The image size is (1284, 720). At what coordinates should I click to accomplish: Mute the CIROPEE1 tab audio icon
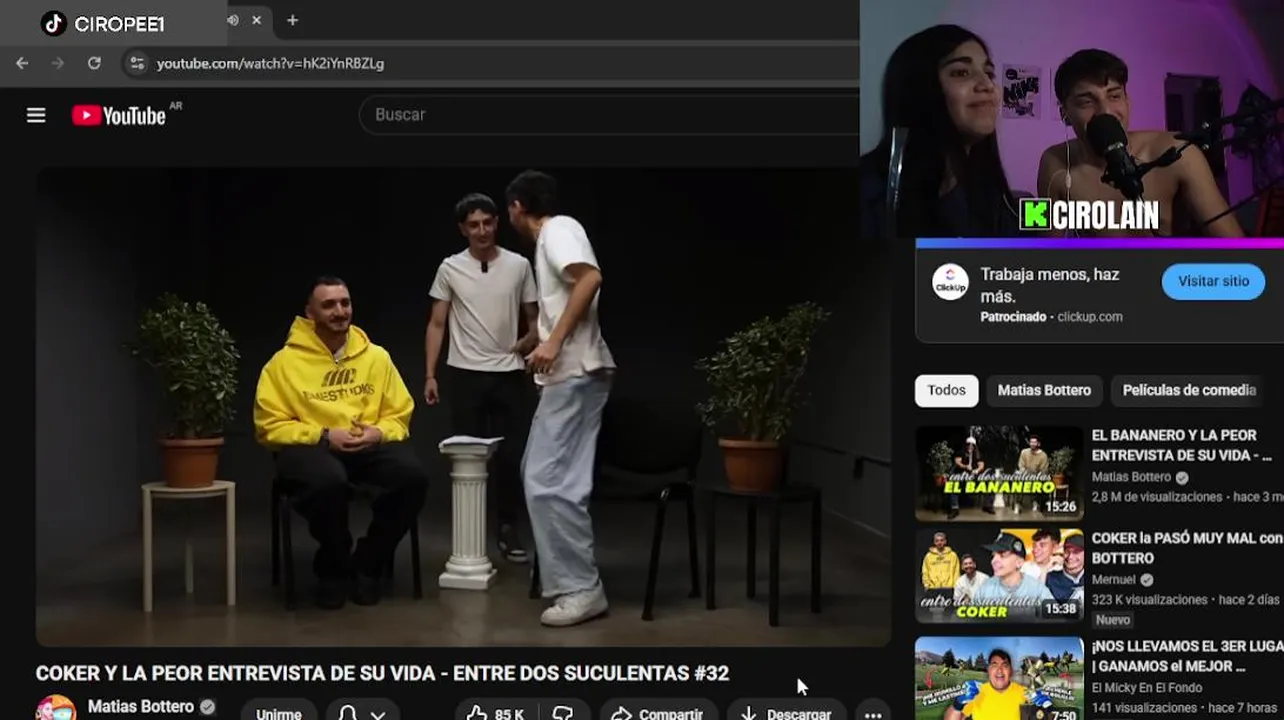pyautogui.click(x=233, y=20)
